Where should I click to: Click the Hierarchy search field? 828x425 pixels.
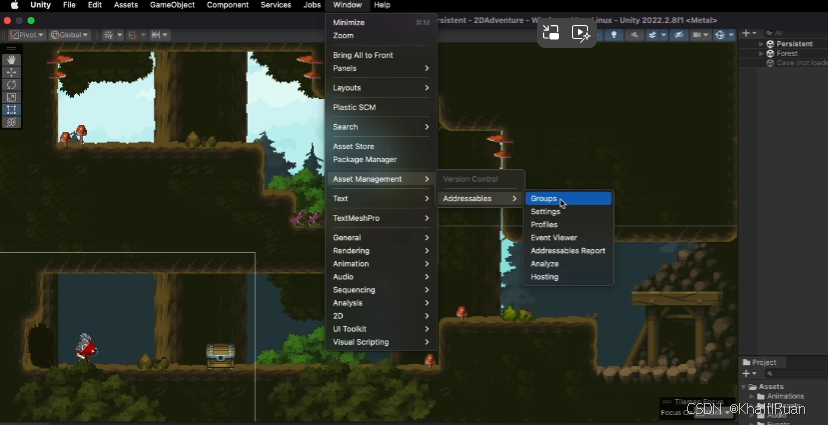(x=796, y=33)
